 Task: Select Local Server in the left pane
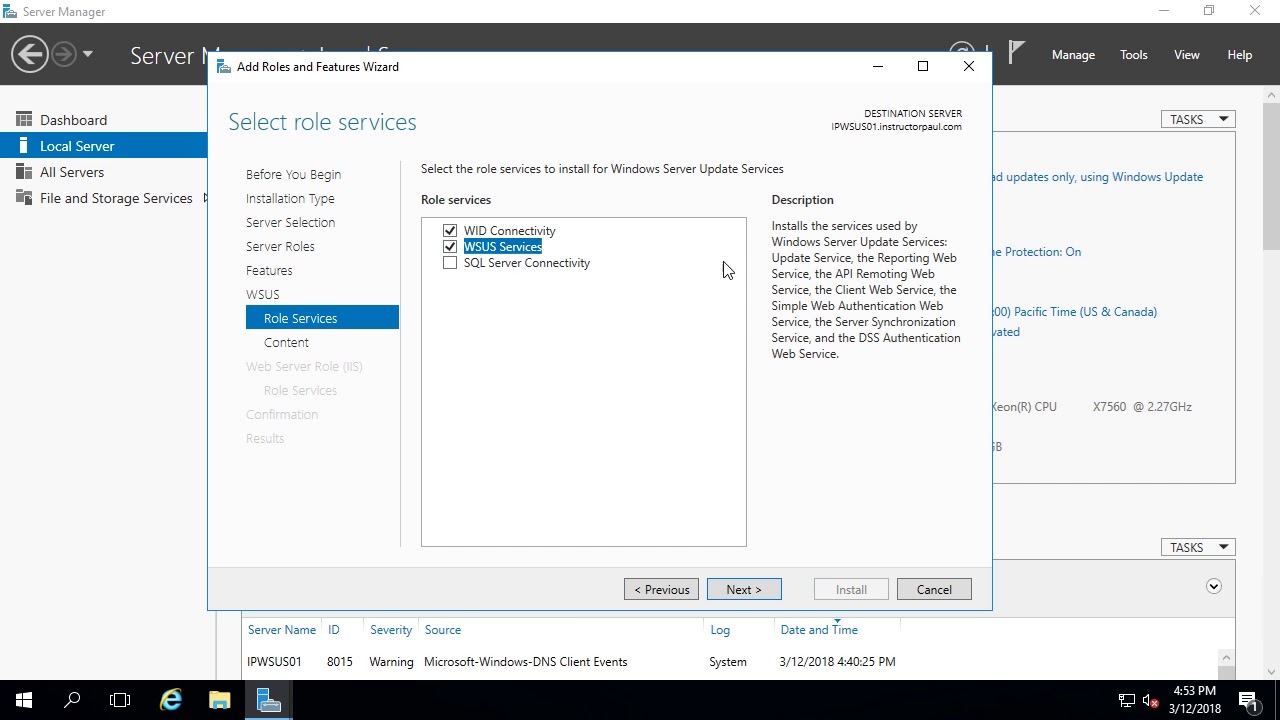[x=104, y=146]
